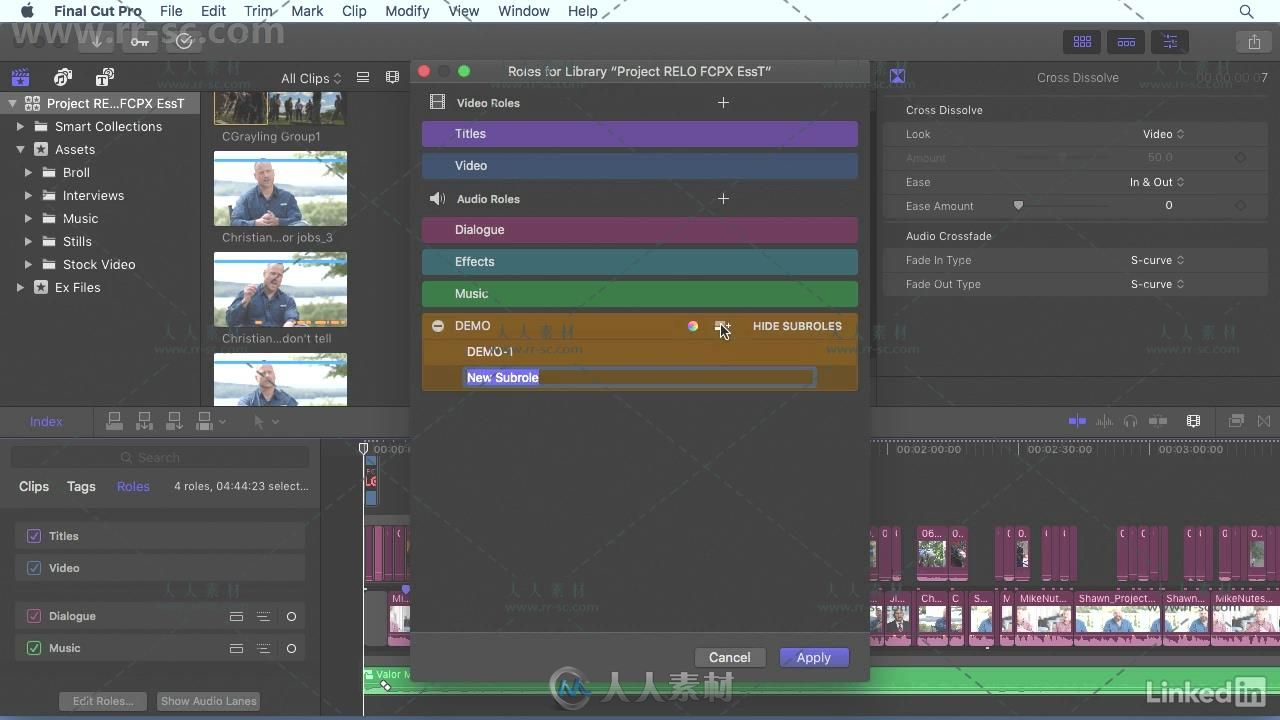Switch to the Tags tab in Index
This screenshot has height=720, width=1280.
point(81,486)
